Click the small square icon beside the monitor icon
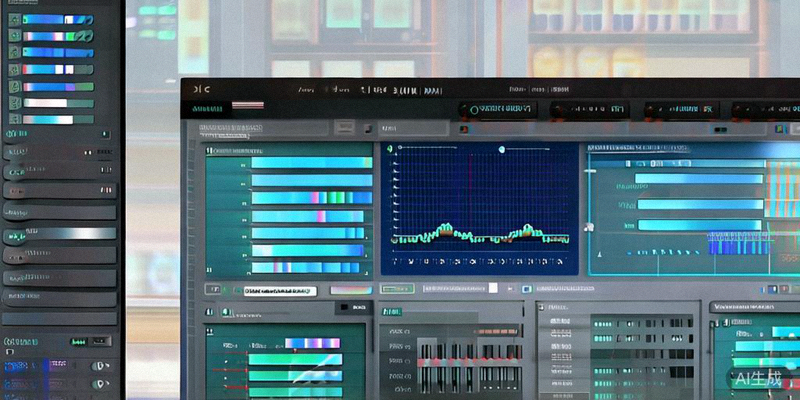Viewport: 800px width, 400px height. [x=367, y=128]
